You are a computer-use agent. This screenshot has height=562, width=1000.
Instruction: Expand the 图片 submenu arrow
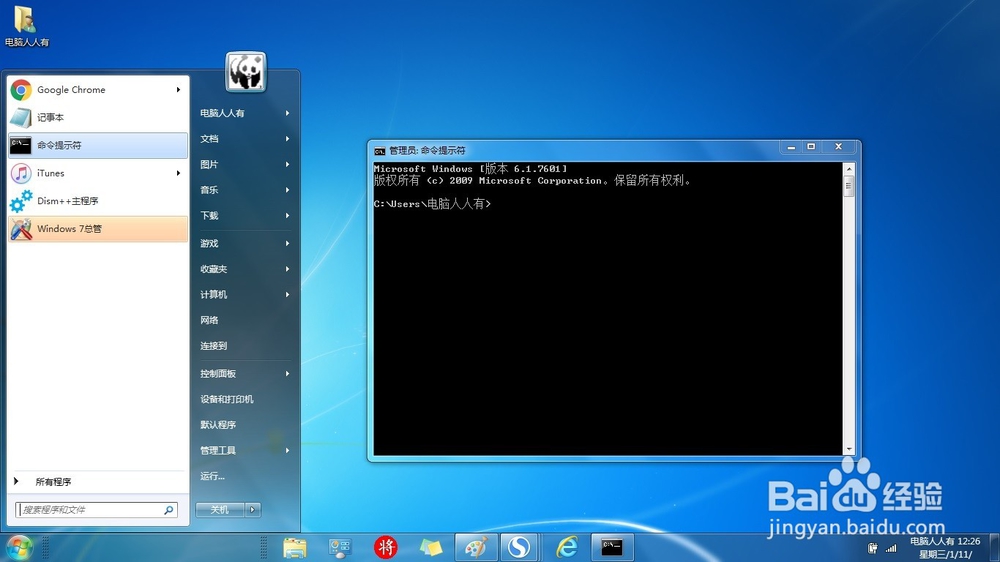point(288,164)
